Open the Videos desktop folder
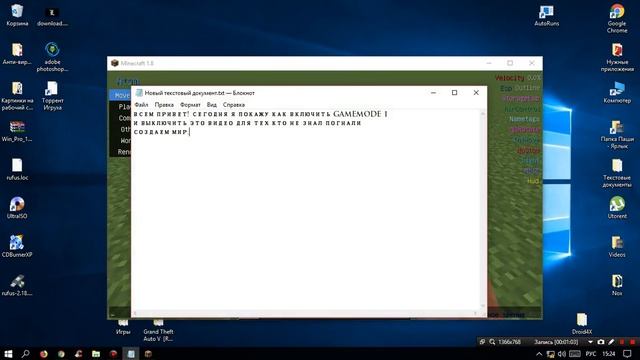The width and height of the screenshot is (640, 360). pos(617,246)
